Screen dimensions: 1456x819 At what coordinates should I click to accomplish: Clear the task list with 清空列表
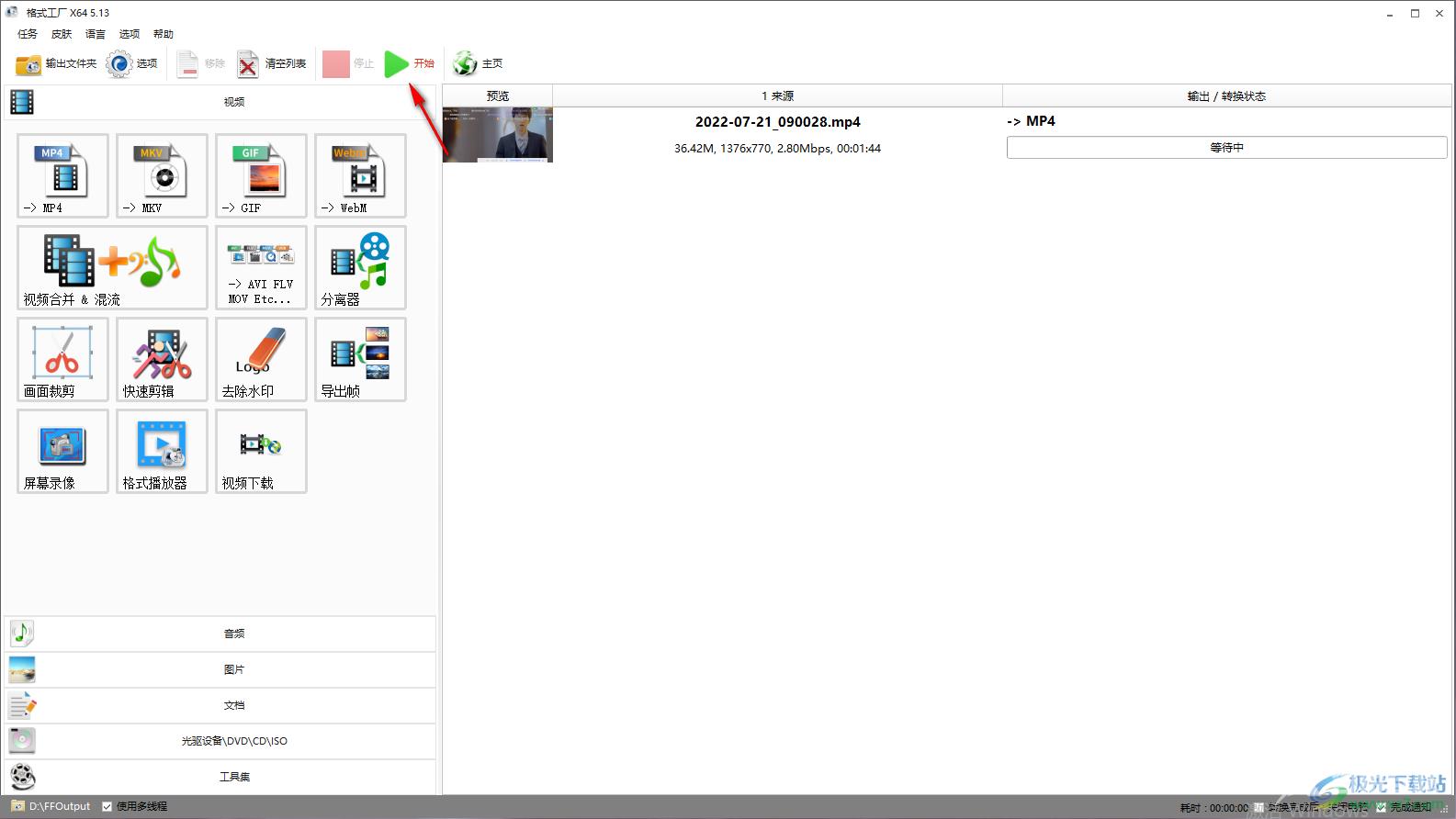pos(272,63)
